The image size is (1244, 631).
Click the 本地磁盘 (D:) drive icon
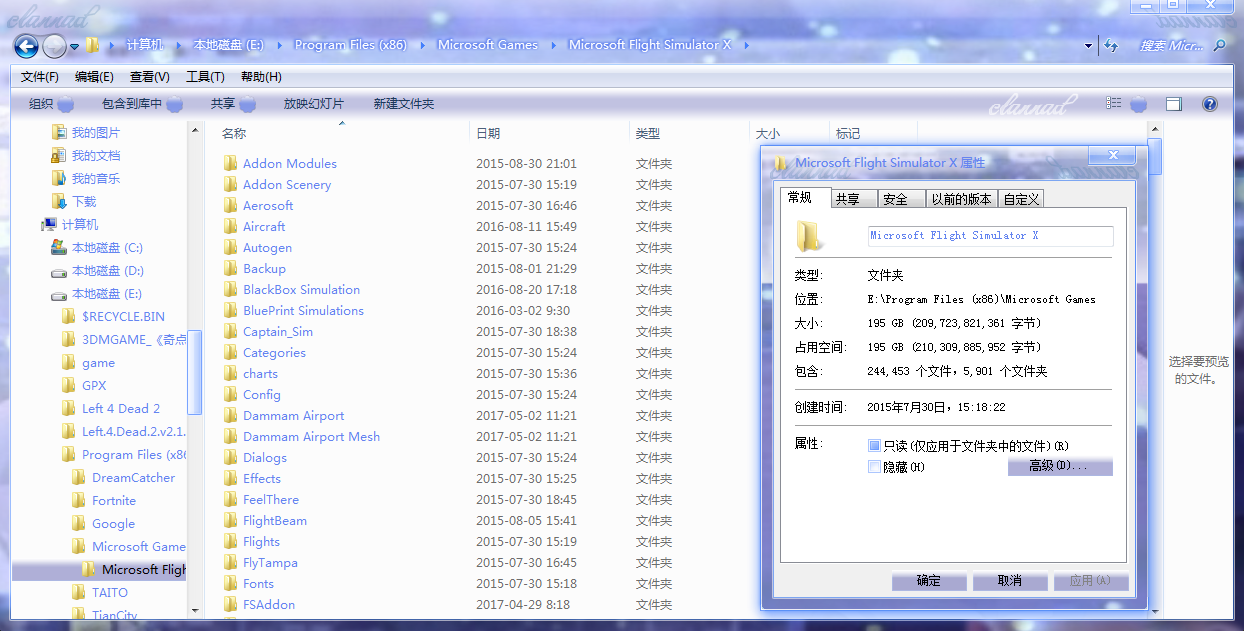click(59, 271)
